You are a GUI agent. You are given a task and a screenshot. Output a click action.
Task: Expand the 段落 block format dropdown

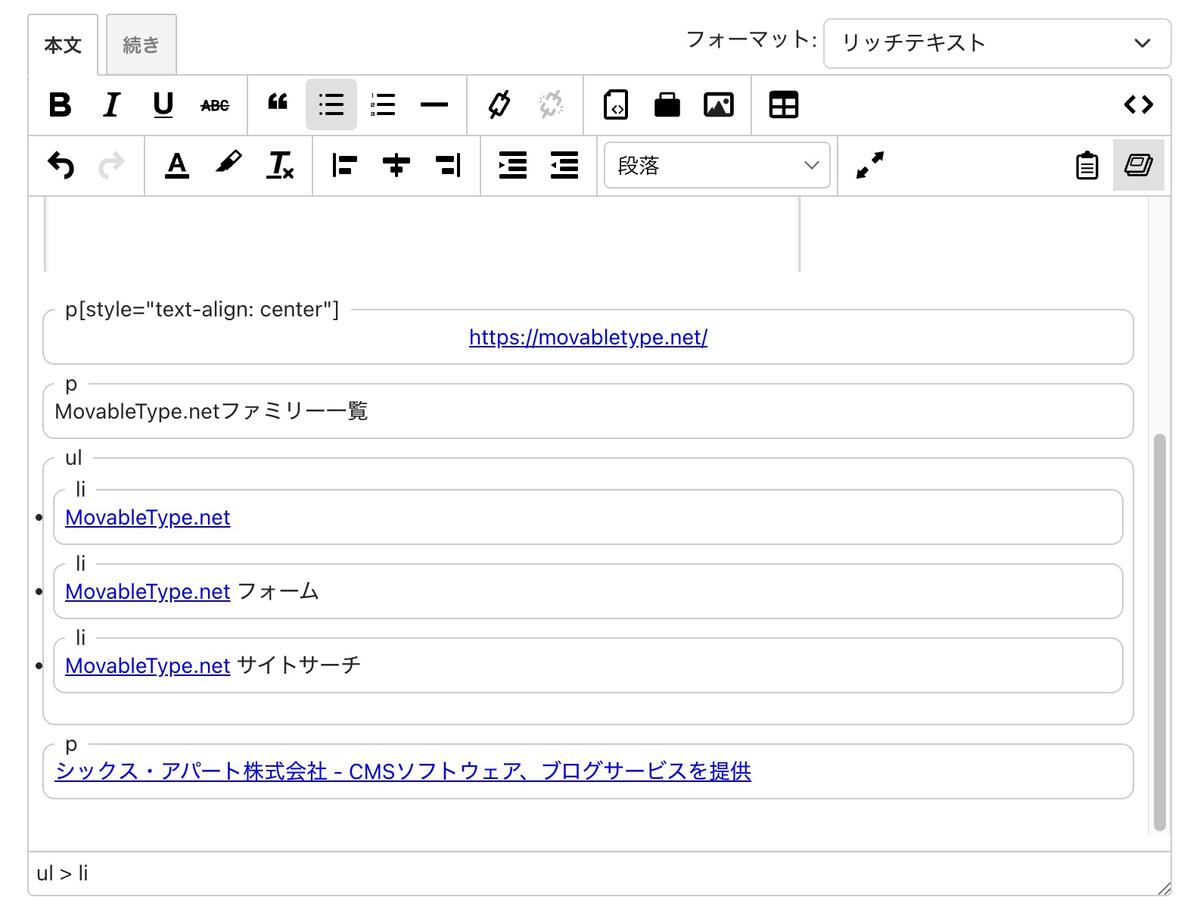coord(716,166)
